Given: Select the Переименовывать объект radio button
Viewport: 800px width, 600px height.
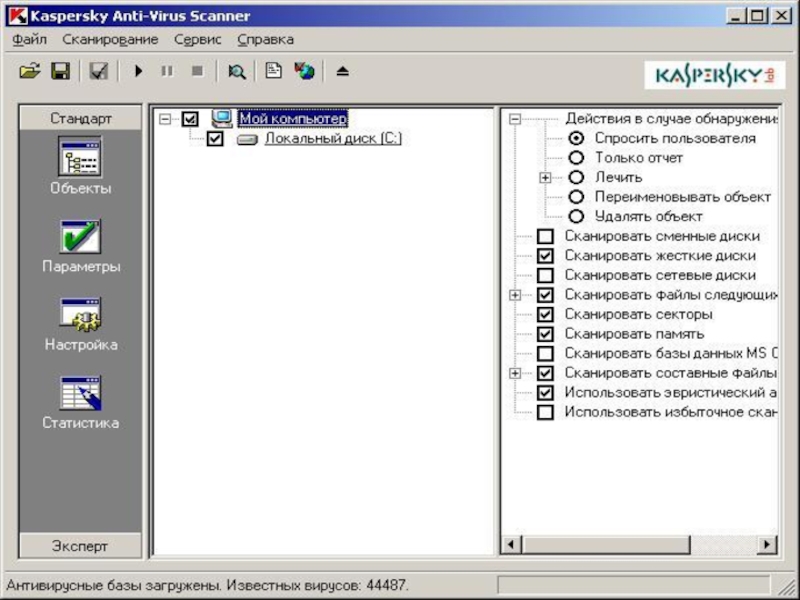Looking at the screenshot, I should pos(576,197).
